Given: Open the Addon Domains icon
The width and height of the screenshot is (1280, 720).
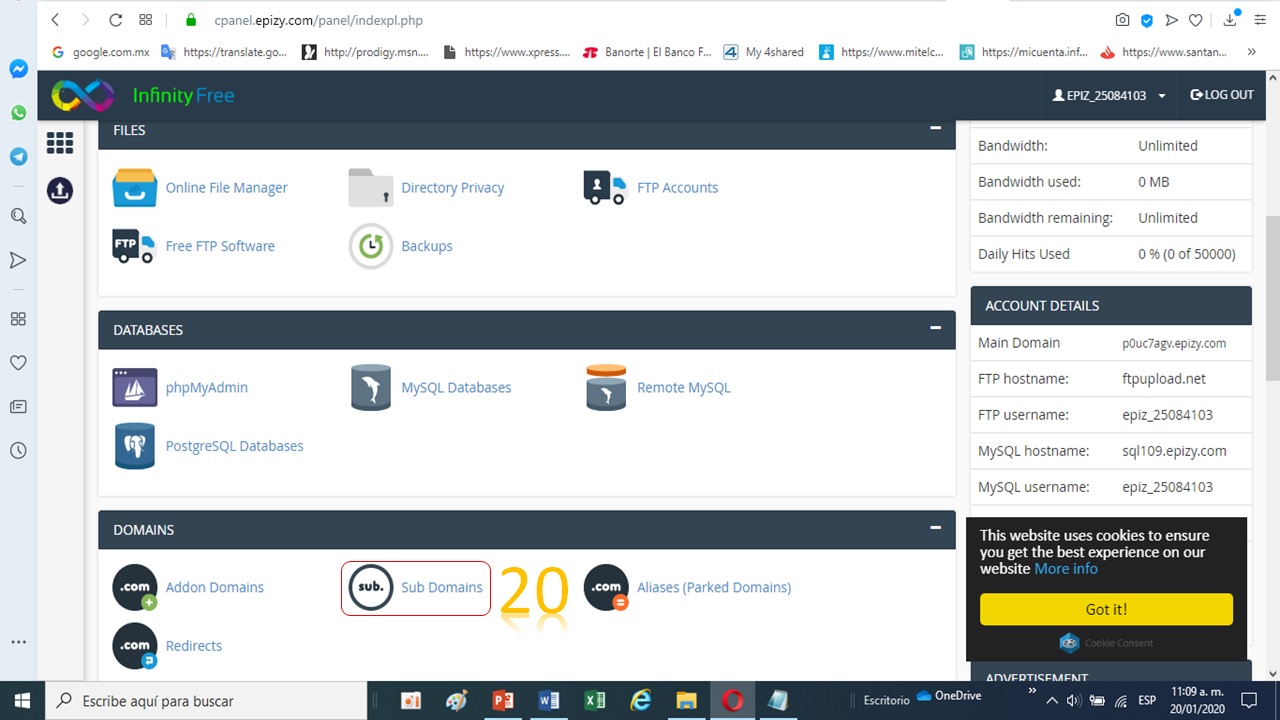Looking at the screenshot, I should pyautogui.click(x=134, y=588).
